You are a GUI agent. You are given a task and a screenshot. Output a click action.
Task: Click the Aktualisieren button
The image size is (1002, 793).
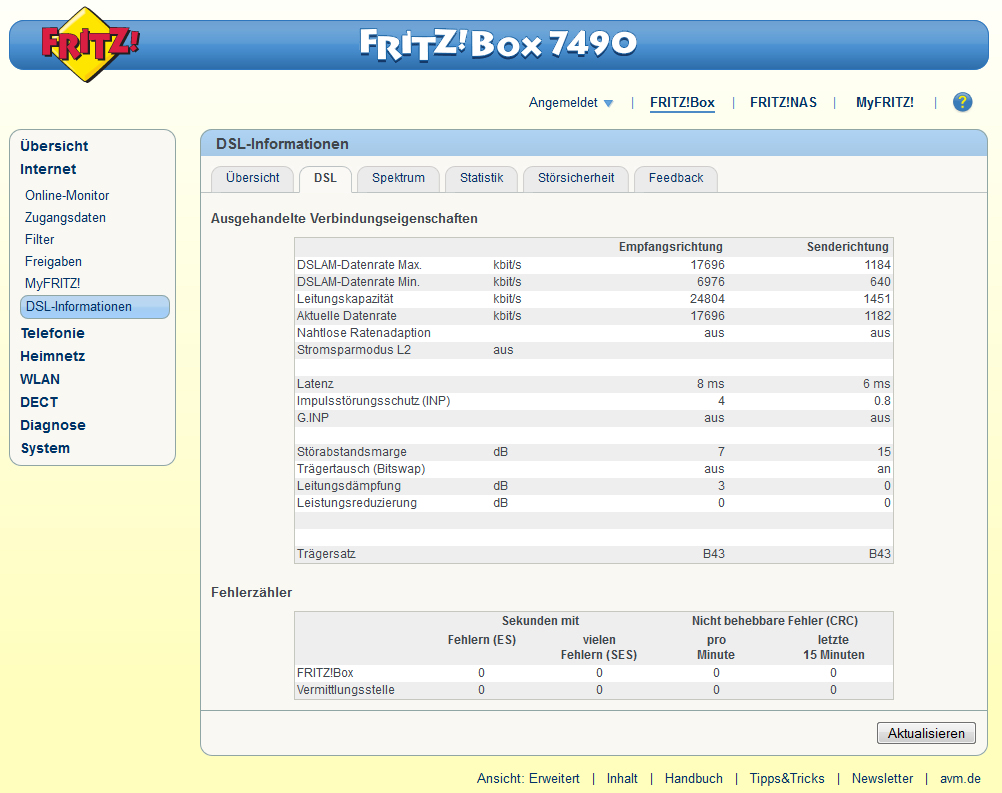(926, 733)
